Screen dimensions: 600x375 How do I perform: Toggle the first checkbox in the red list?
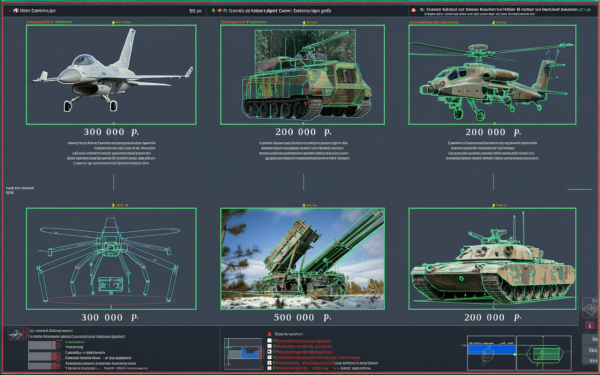click(x=269, y=341)
